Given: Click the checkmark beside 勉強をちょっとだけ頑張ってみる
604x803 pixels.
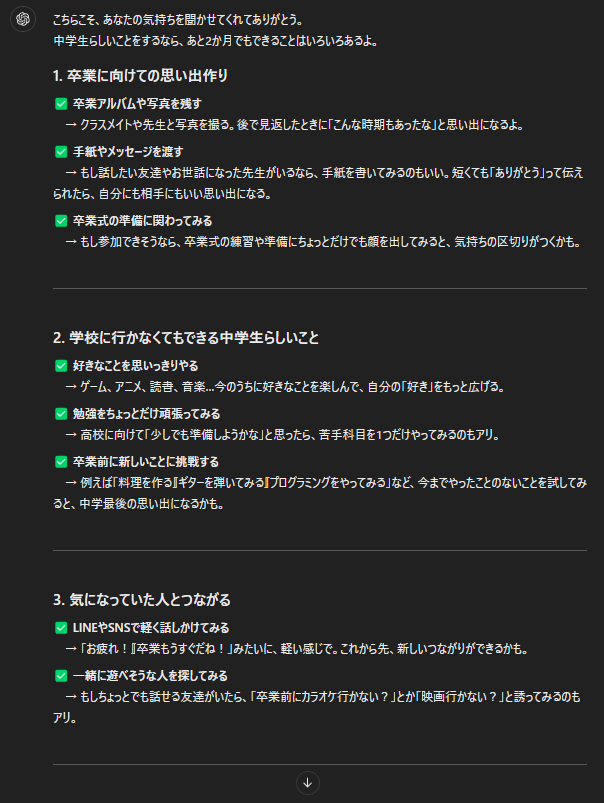Looking at the screenshot, I should tap(61, 414).
